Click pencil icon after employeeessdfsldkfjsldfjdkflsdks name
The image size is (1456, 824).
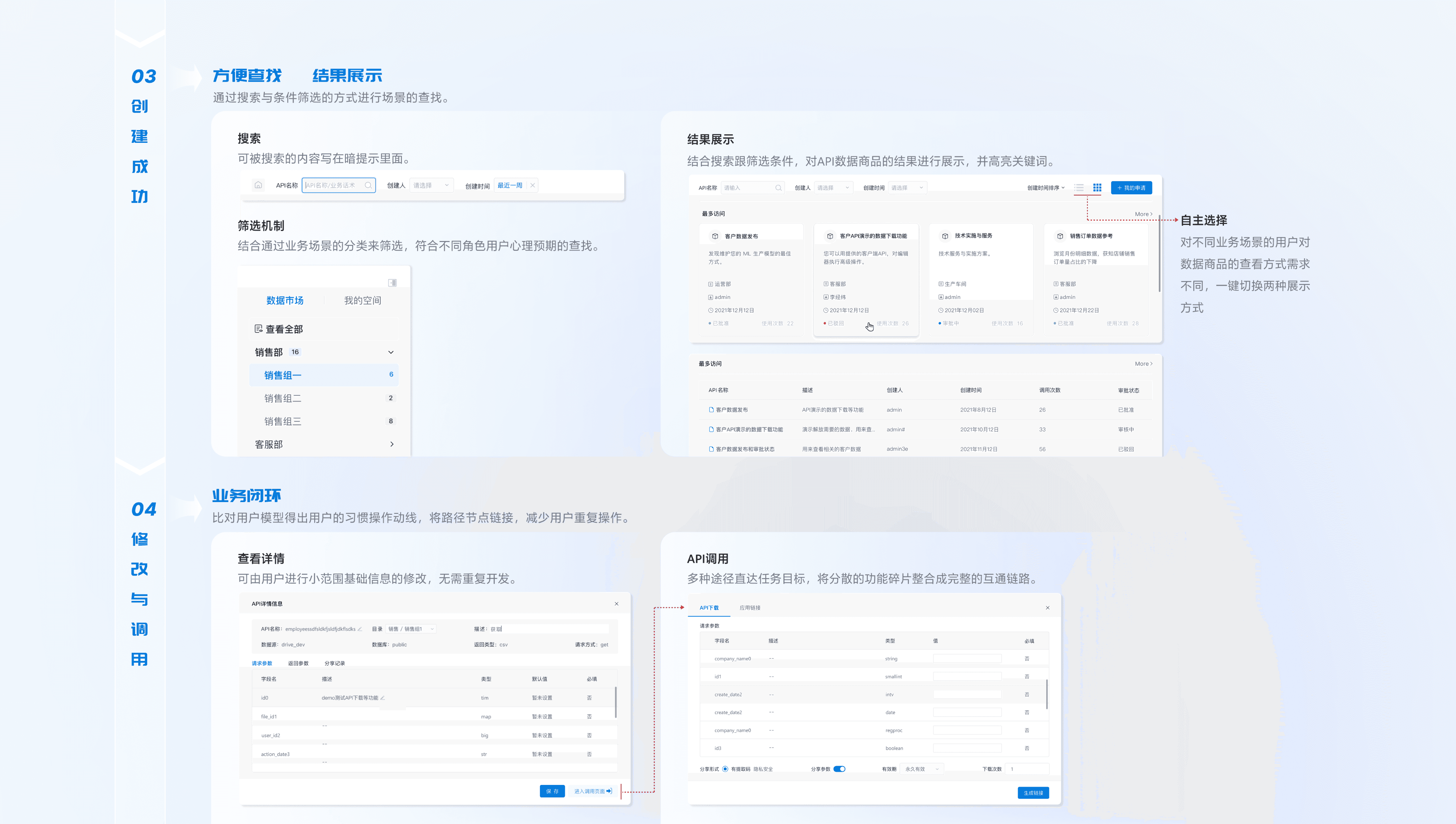[x=359, y=629]
